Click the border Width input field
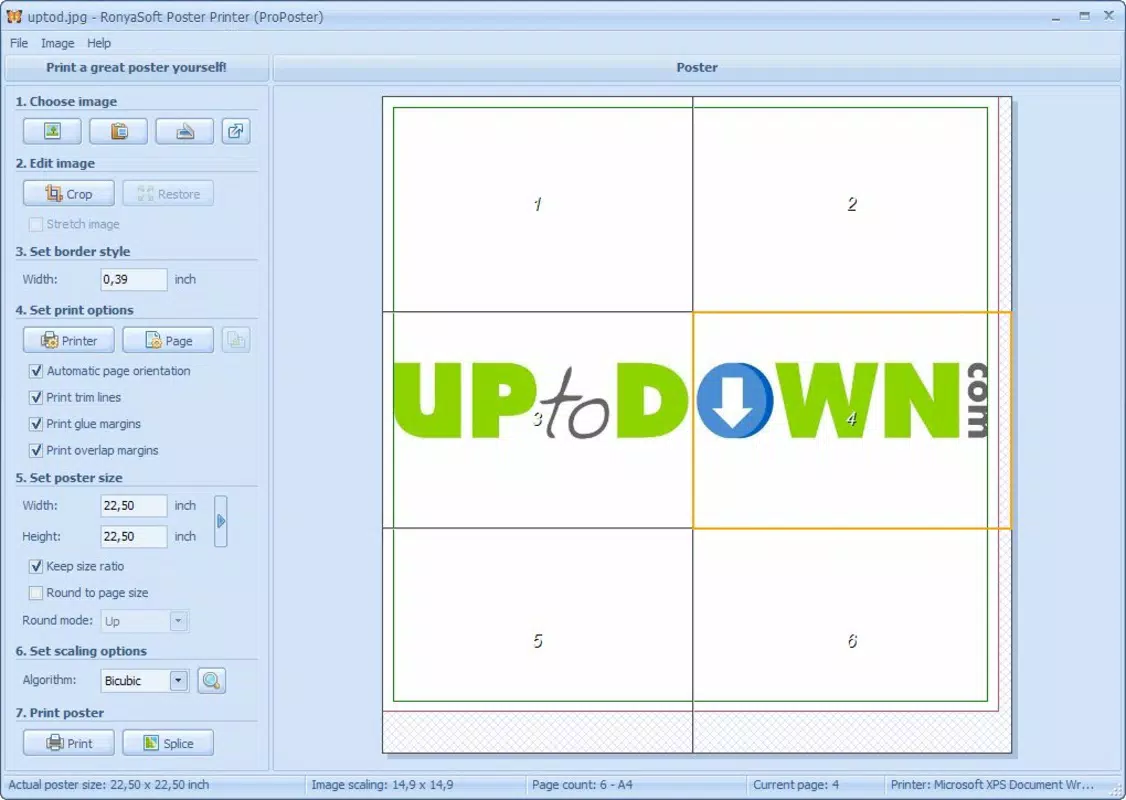The image size is (1126, 800). click(x=134, y=279)
